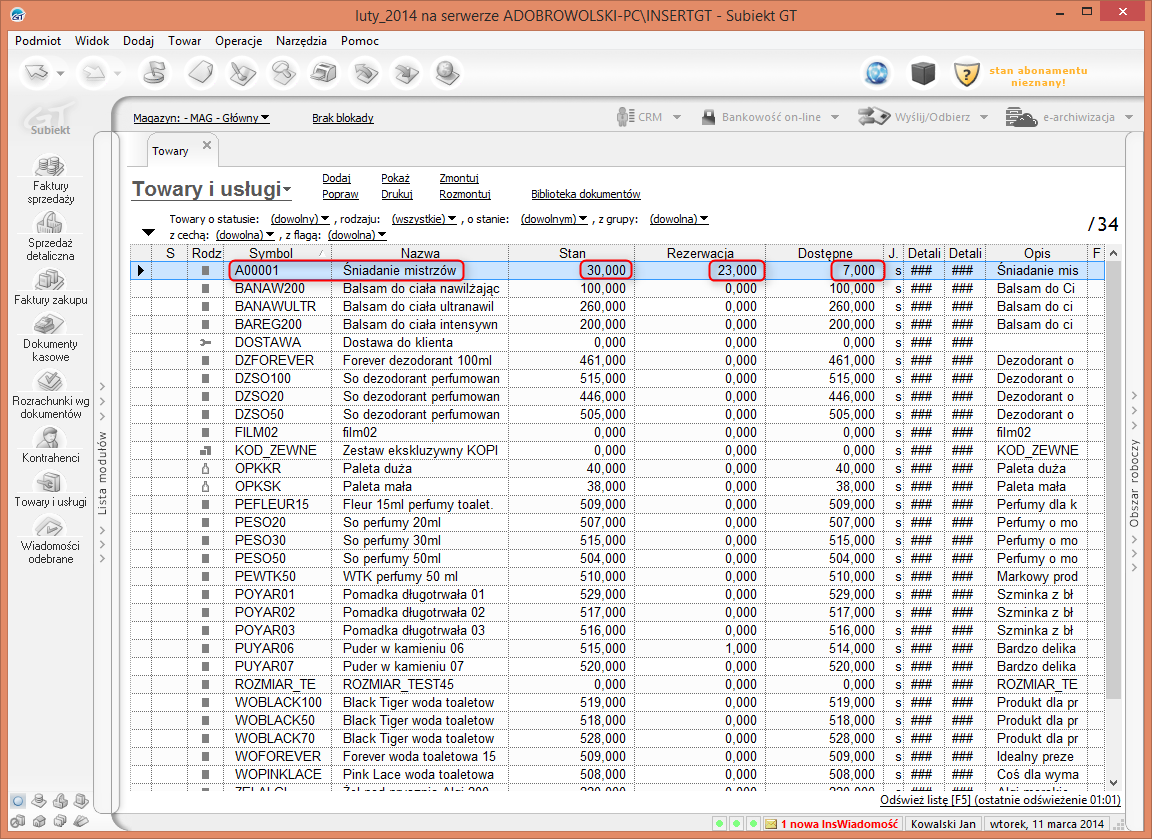Click the globe-on-page toolbar icon
Screen dimensions: 1152x839
pos(447,73)
